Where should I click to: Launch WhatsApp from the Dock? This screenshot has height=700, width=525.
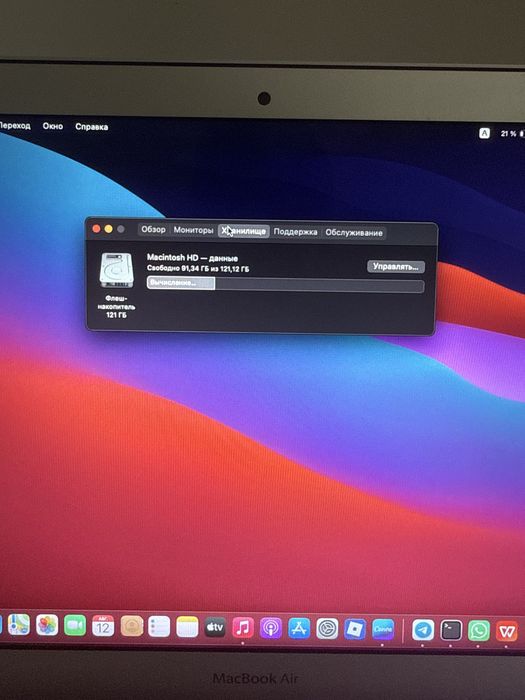click(x=479, y=631)
